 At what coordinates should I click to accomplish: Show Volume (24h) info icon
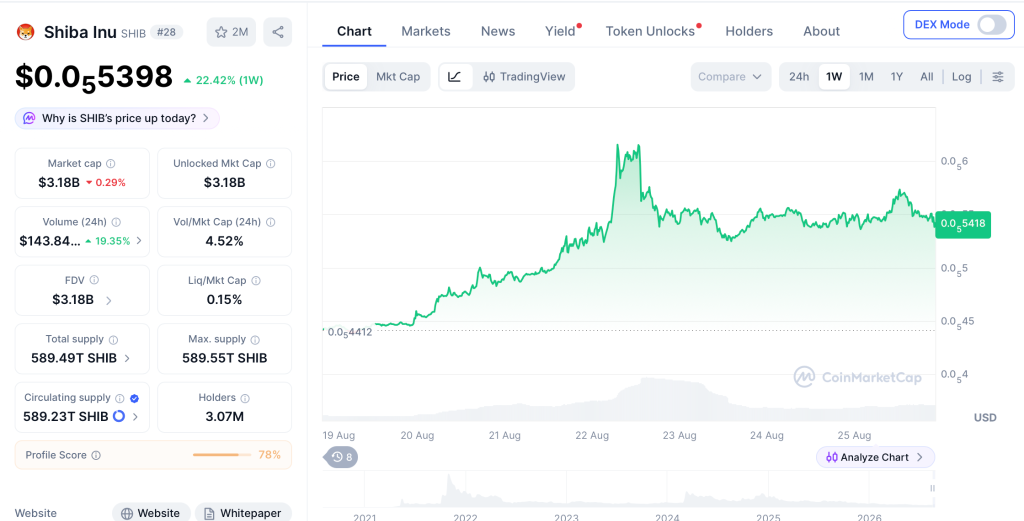click(116, 222)
